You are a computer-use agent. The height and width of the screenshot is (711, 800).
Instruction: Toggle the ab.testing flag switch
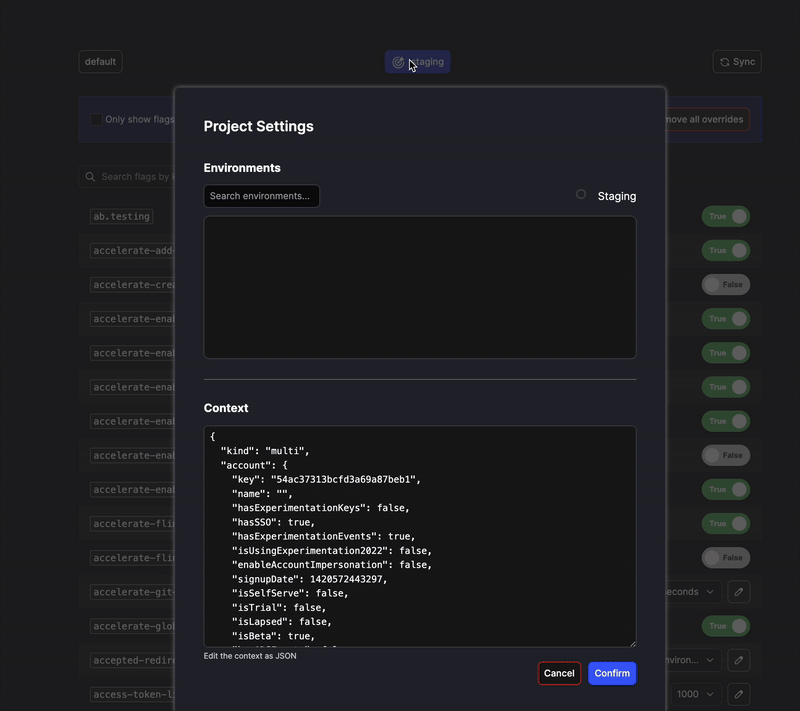pyautogui.click(x=726, y=216)
